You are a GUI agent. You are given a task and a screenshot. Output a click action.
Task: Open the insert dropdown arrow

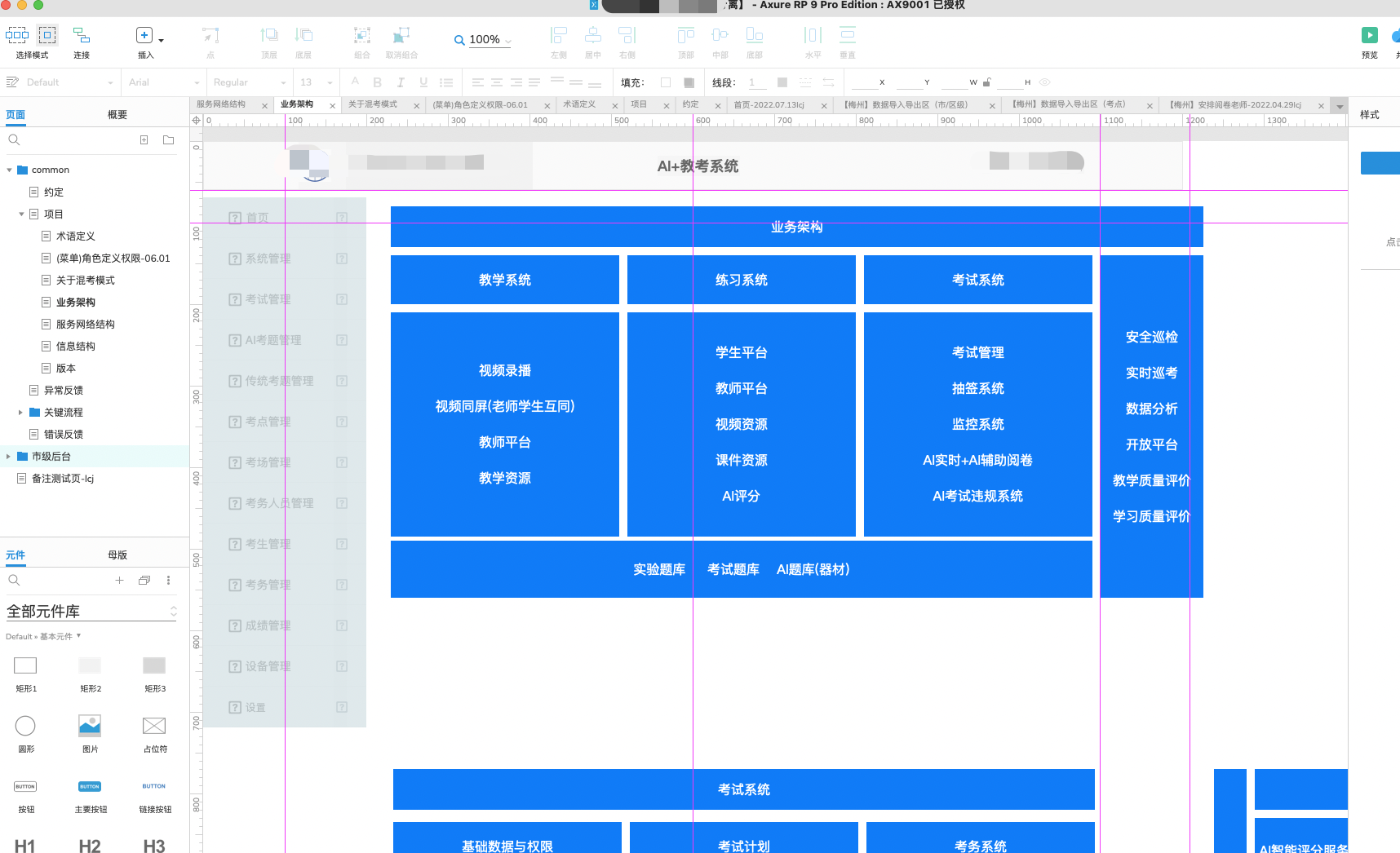161,40
